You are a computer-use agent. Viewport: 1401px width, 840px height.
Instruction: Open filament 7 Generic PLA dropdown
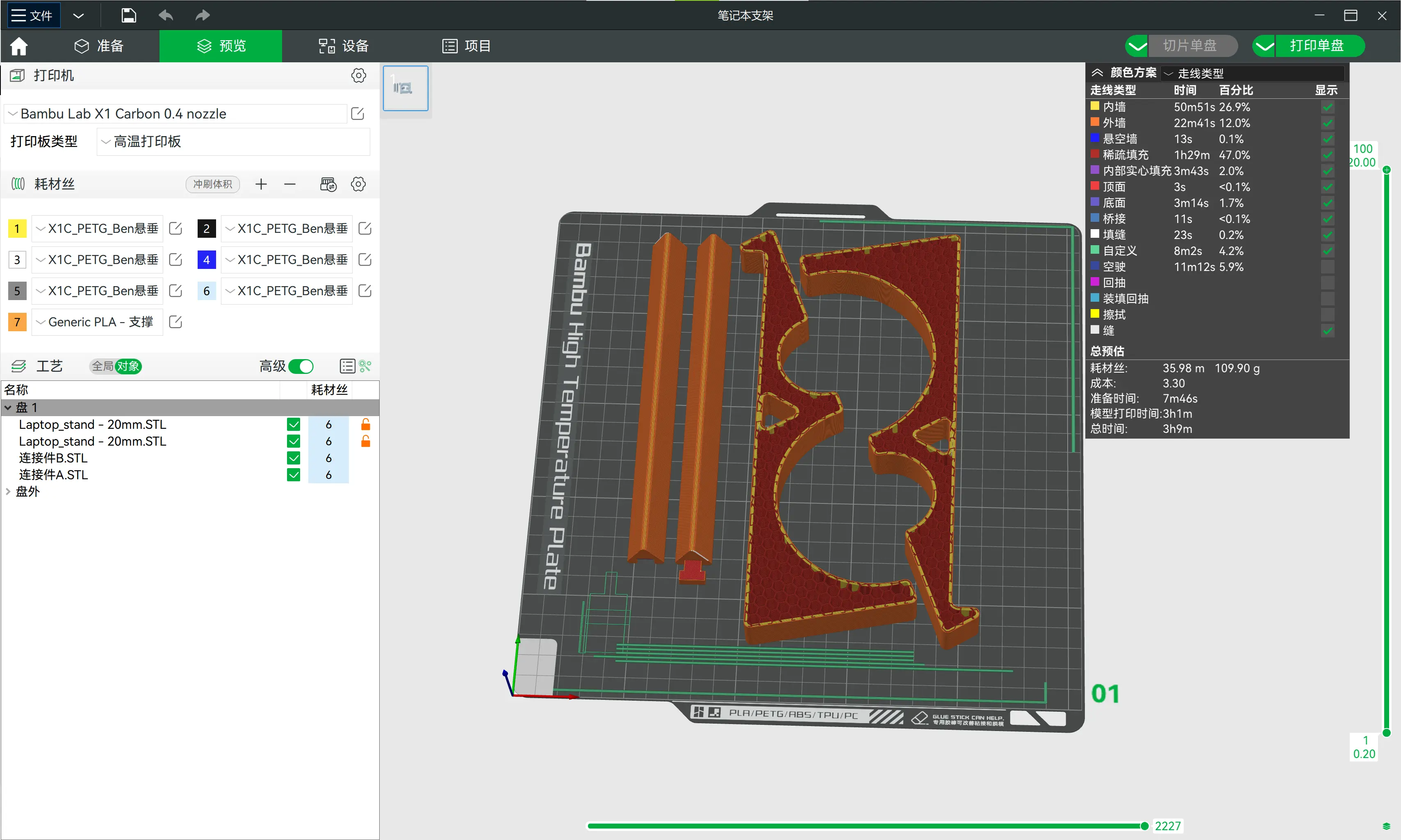coord(97,321)
